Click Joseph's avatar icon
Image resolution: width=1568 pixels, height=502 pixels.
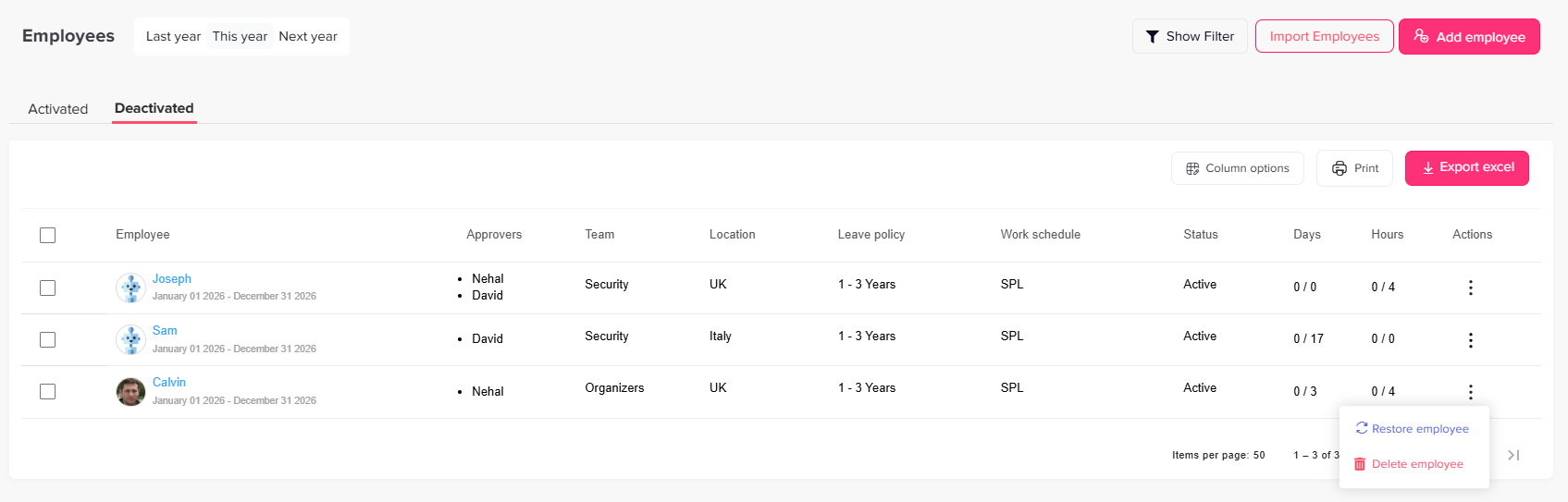(130, 288)
